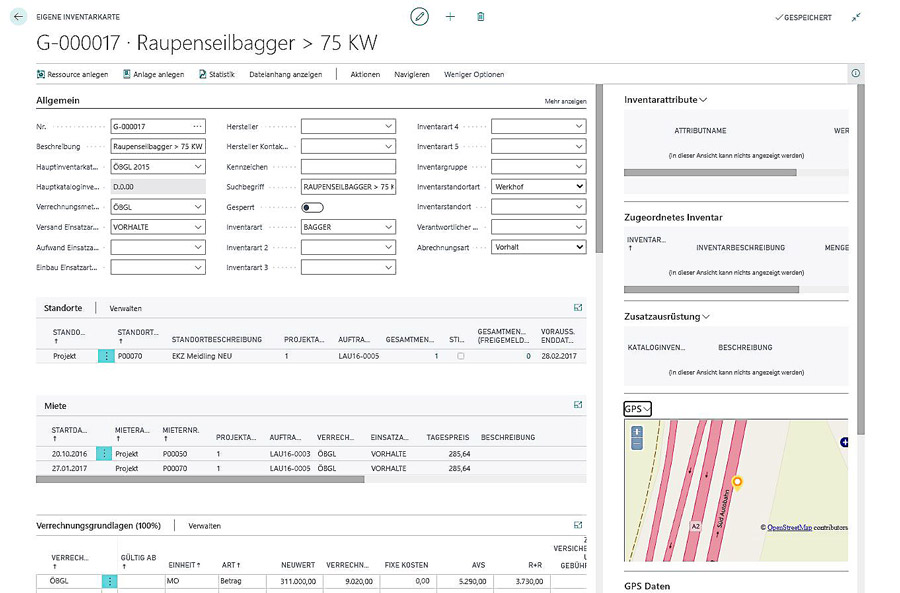Collapse the GPS factbox

click(637, 409)
